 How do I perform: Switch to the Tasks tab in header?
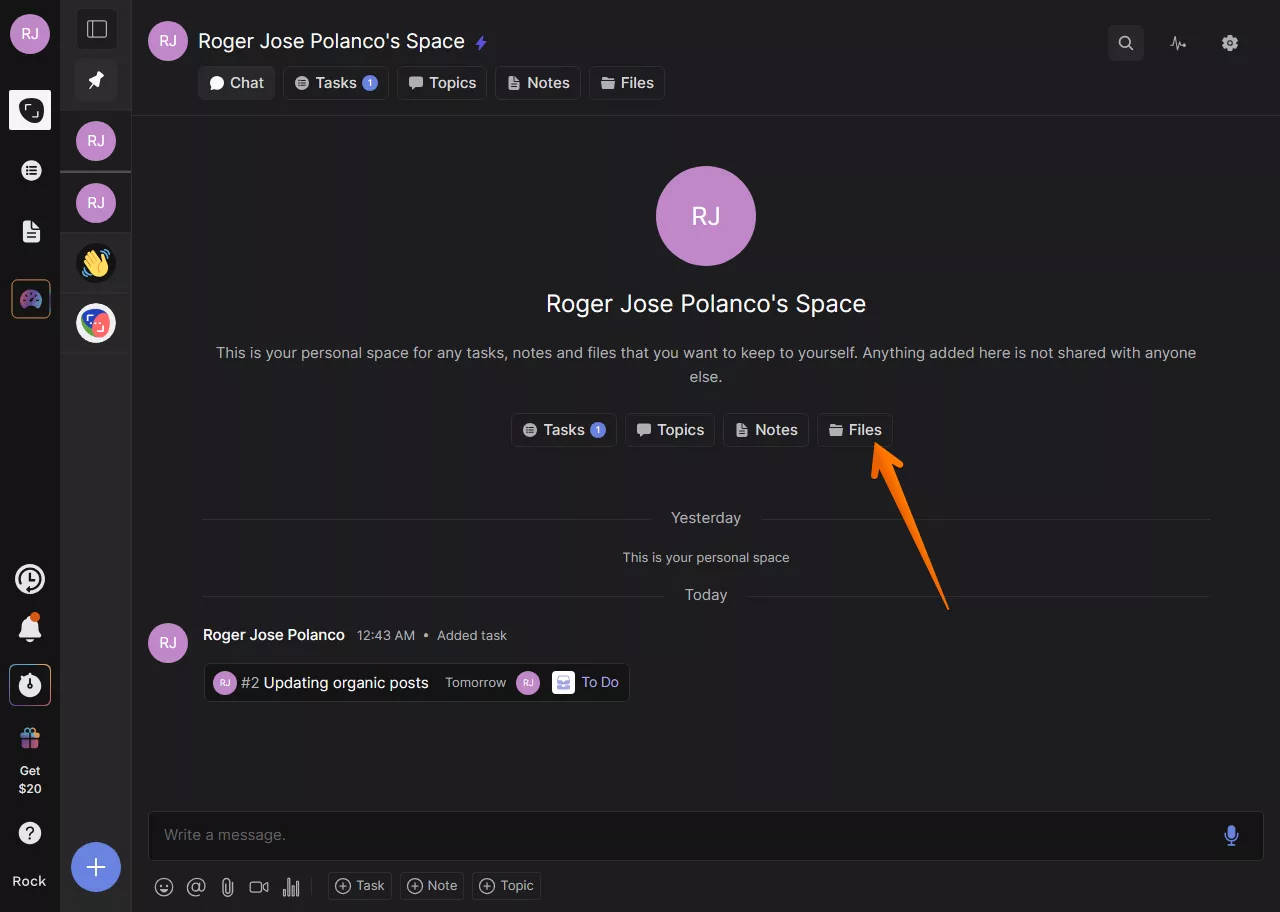pyautogui.click(x=335, y=83)
